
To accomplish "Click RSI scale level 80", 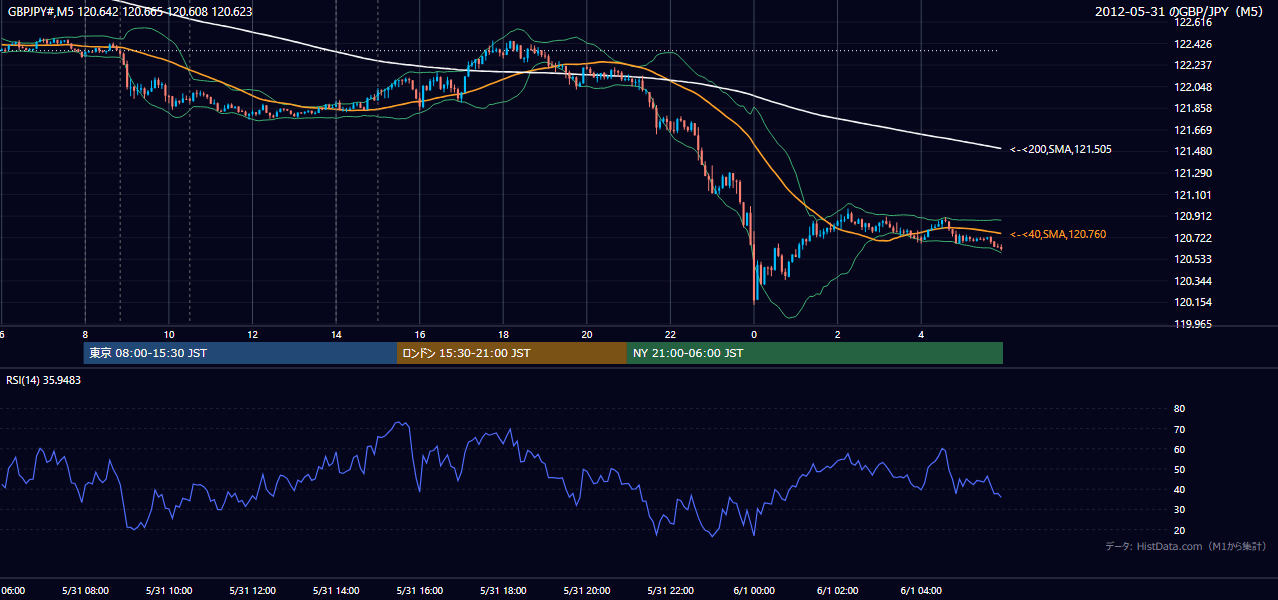I will [1179, 409].
